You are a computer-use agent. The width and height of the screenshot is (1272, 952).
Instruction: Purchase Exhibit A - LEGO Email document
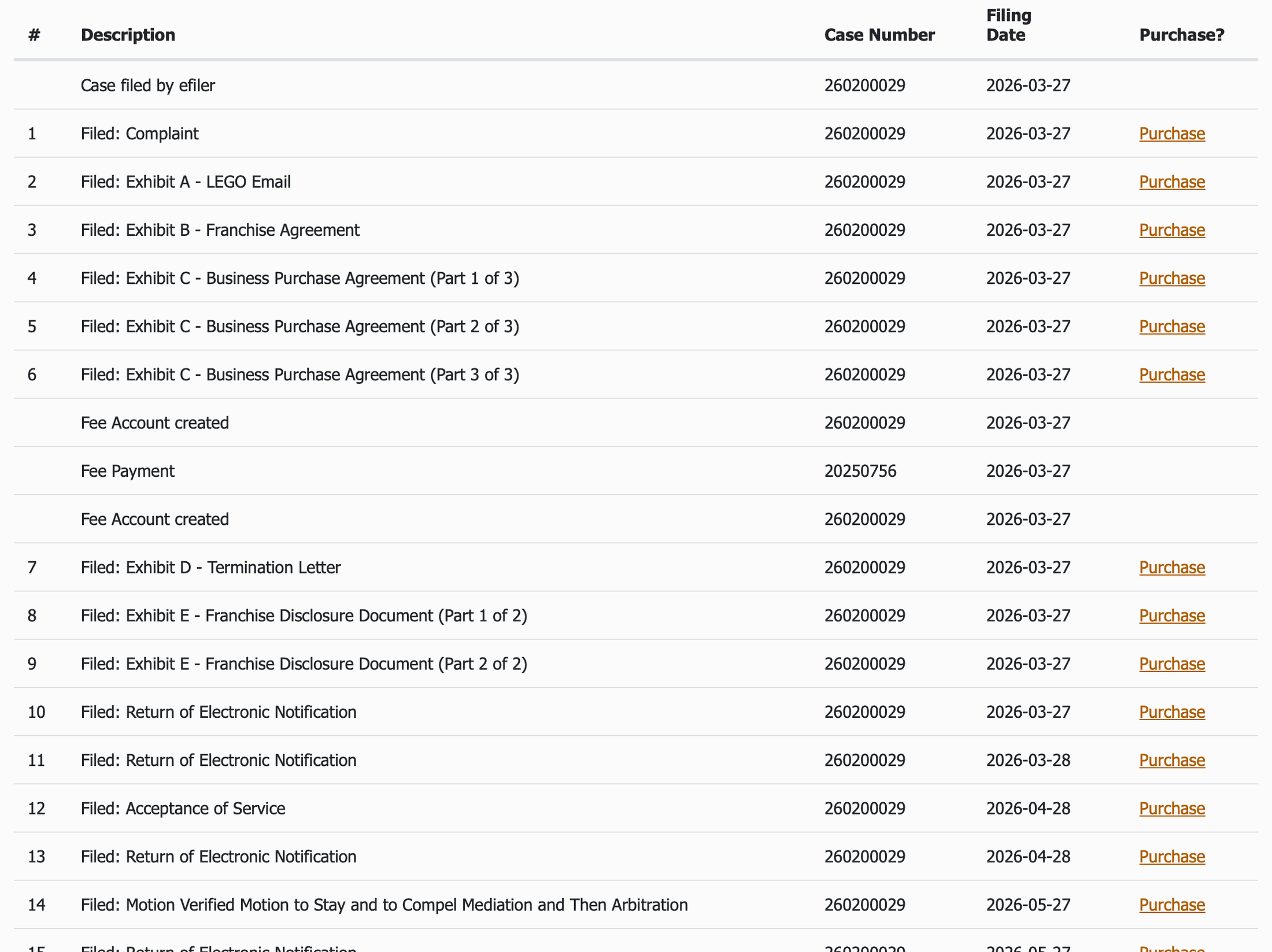click(1172, 181)
